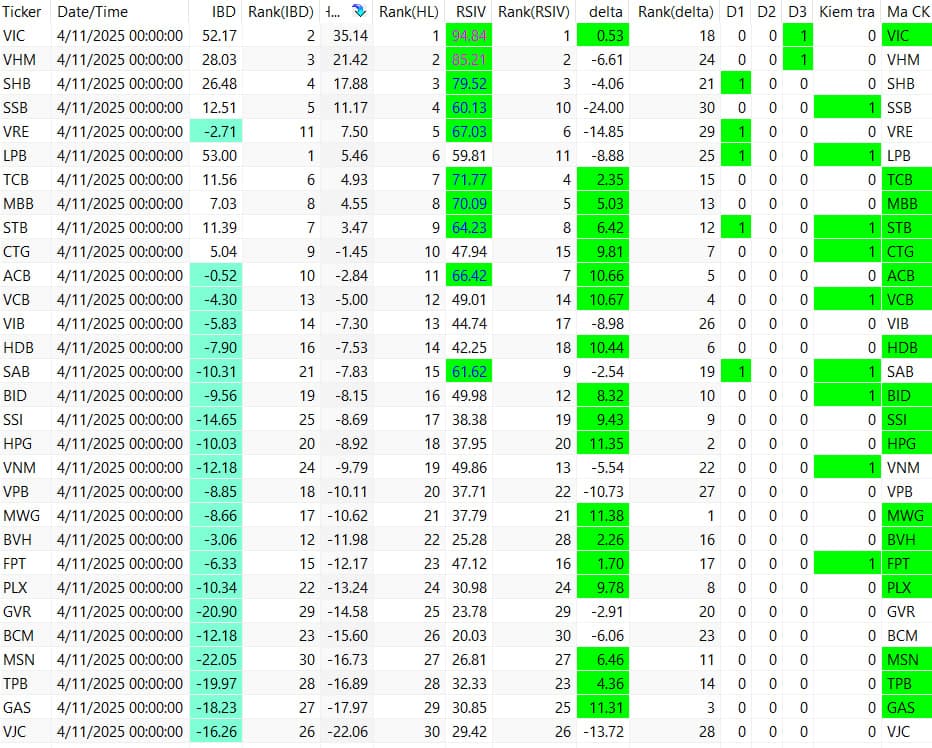Viewport: 932px width, 748px height.
Task: Sort by the RSIV column header
Action: coord(471,11)
